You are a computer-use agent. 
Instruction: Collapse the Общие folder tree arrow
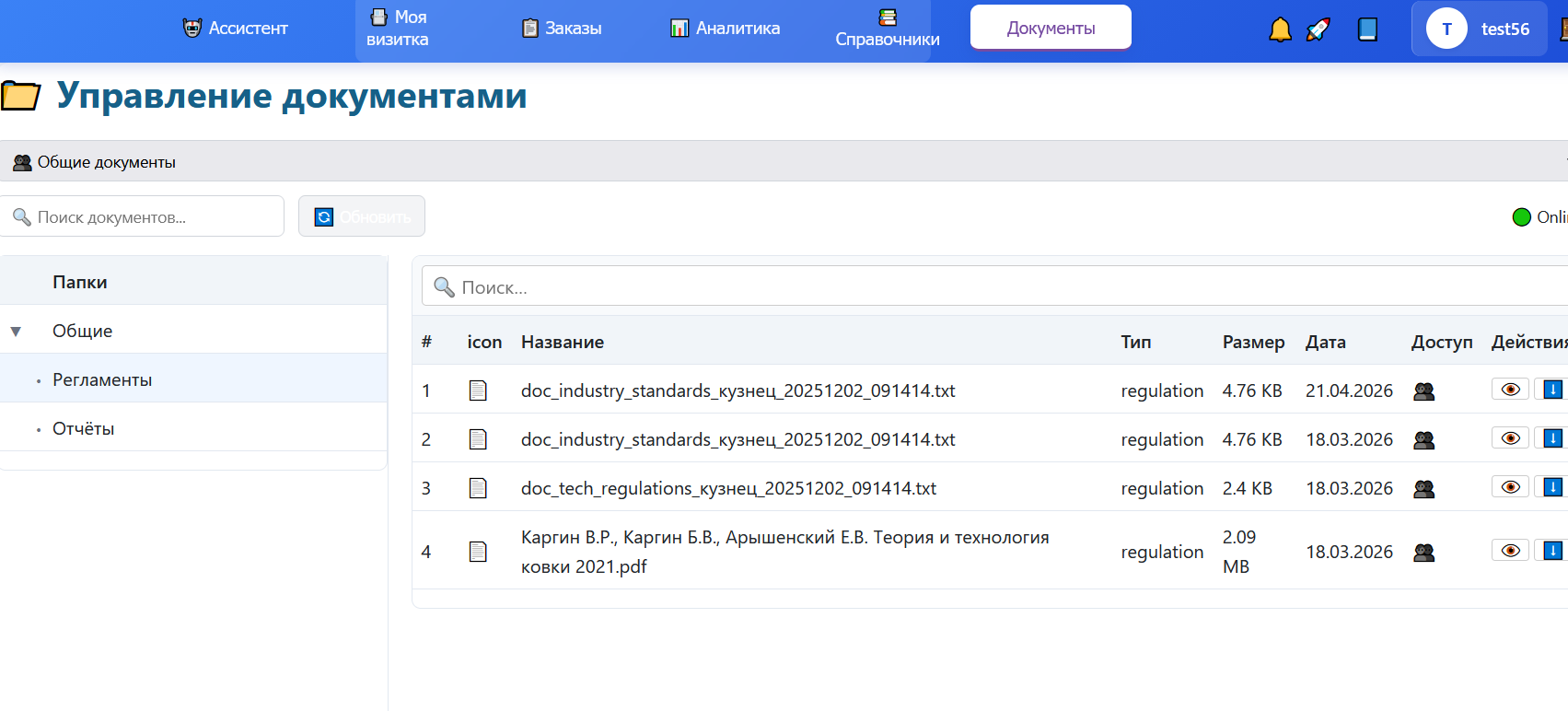point(16,332)
